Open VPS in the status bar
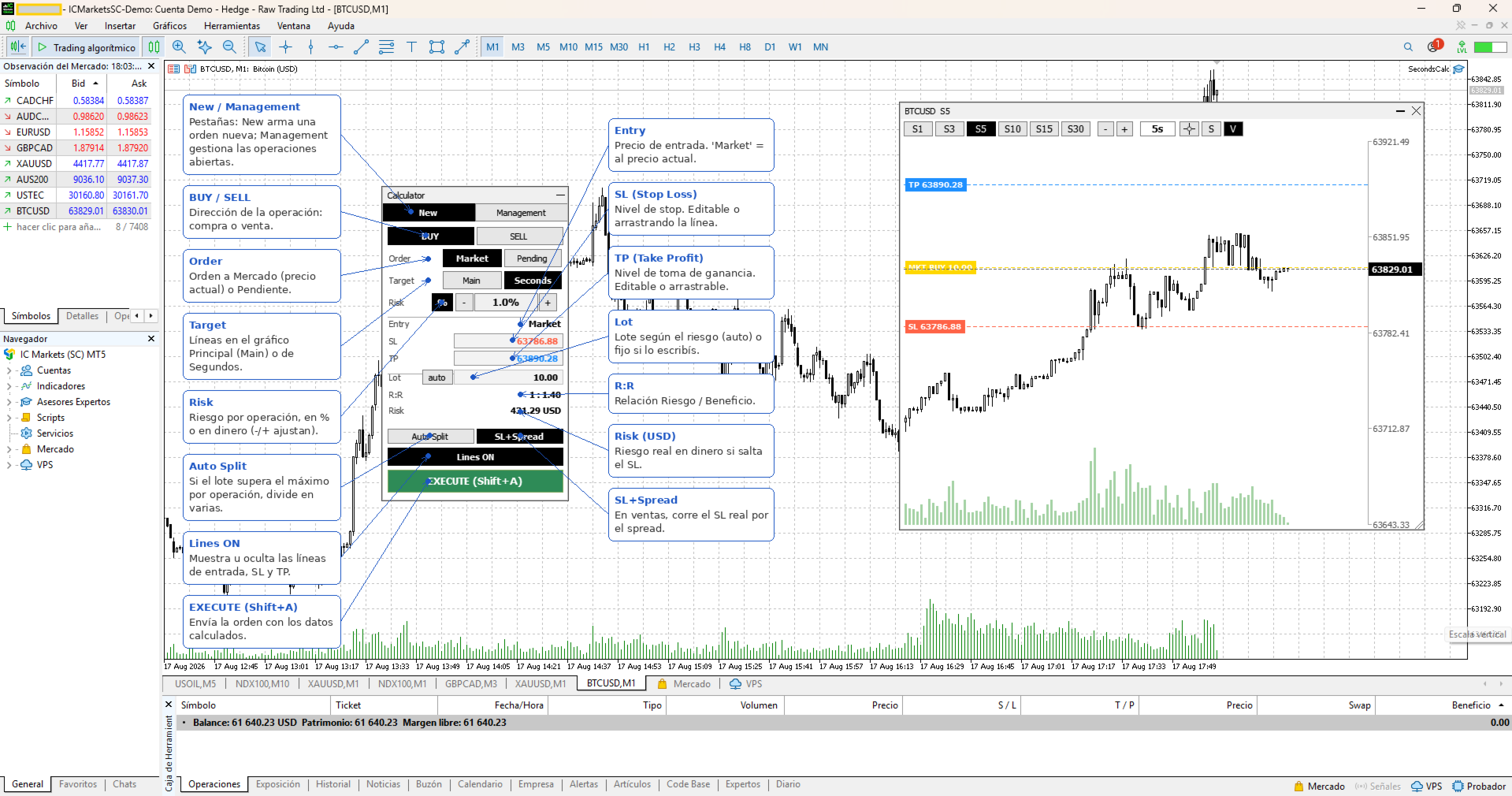Viewport: 1512px width, 796px height. click(1427, 787)
